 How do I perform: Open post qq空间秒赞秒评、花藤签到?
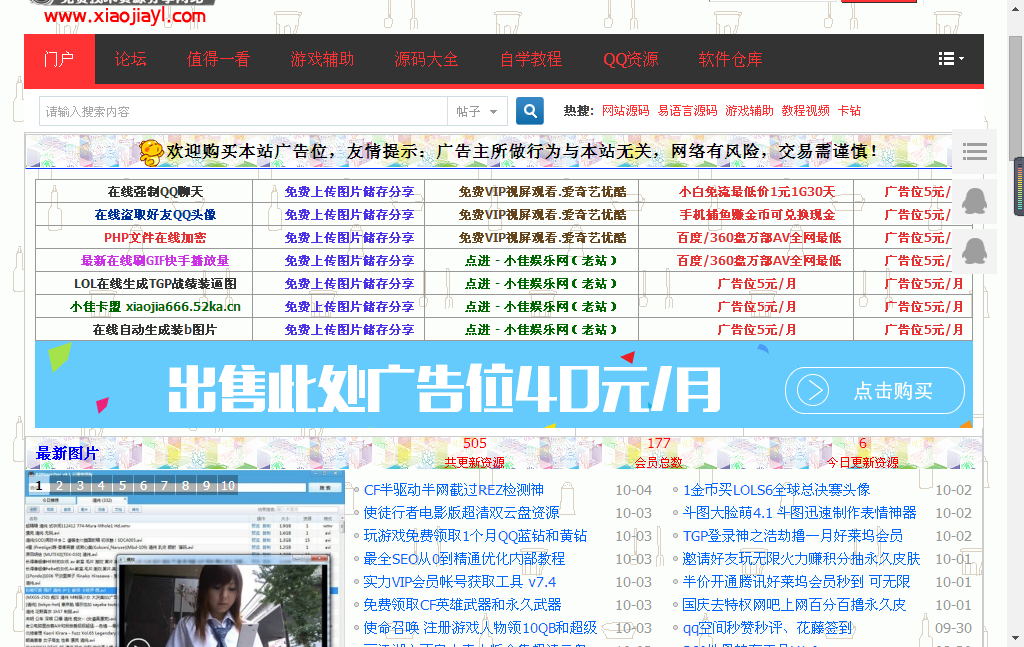[x=767, y=627]
